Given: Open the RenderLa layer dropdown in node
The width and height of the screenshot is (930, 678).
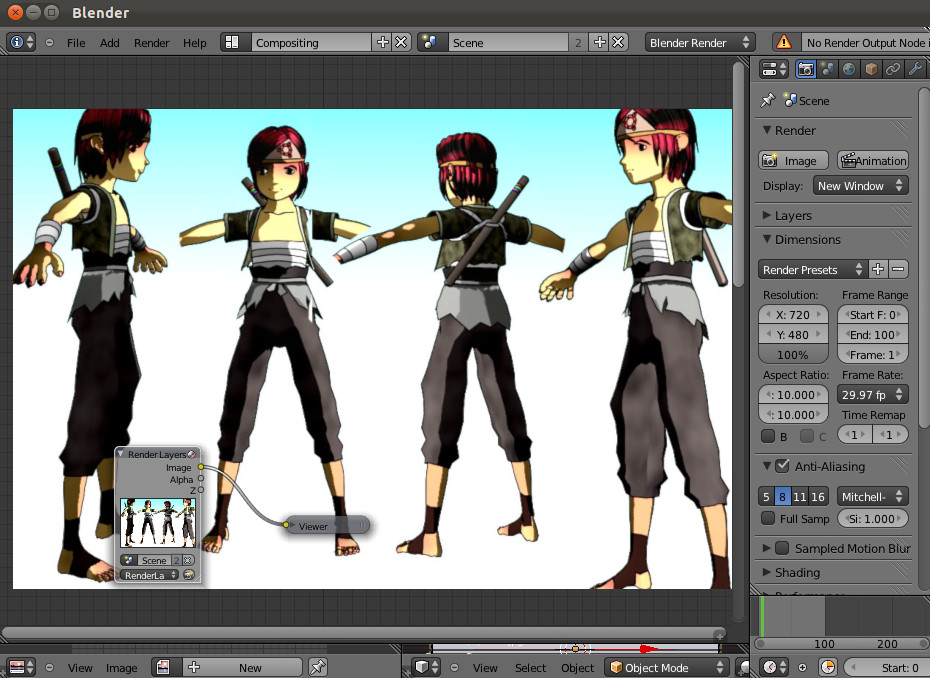Looking at the screenshot, I should point(150,575).
